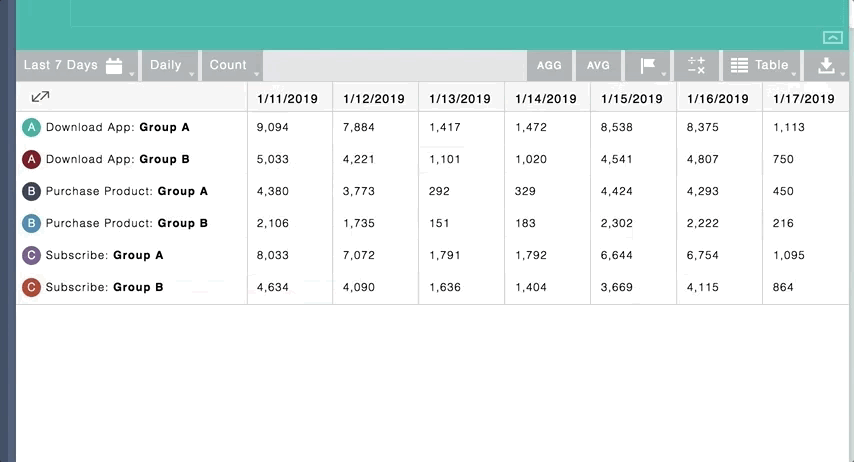
Task: Select the Purchase Product: Group A row label
Action: pos(127,191)
